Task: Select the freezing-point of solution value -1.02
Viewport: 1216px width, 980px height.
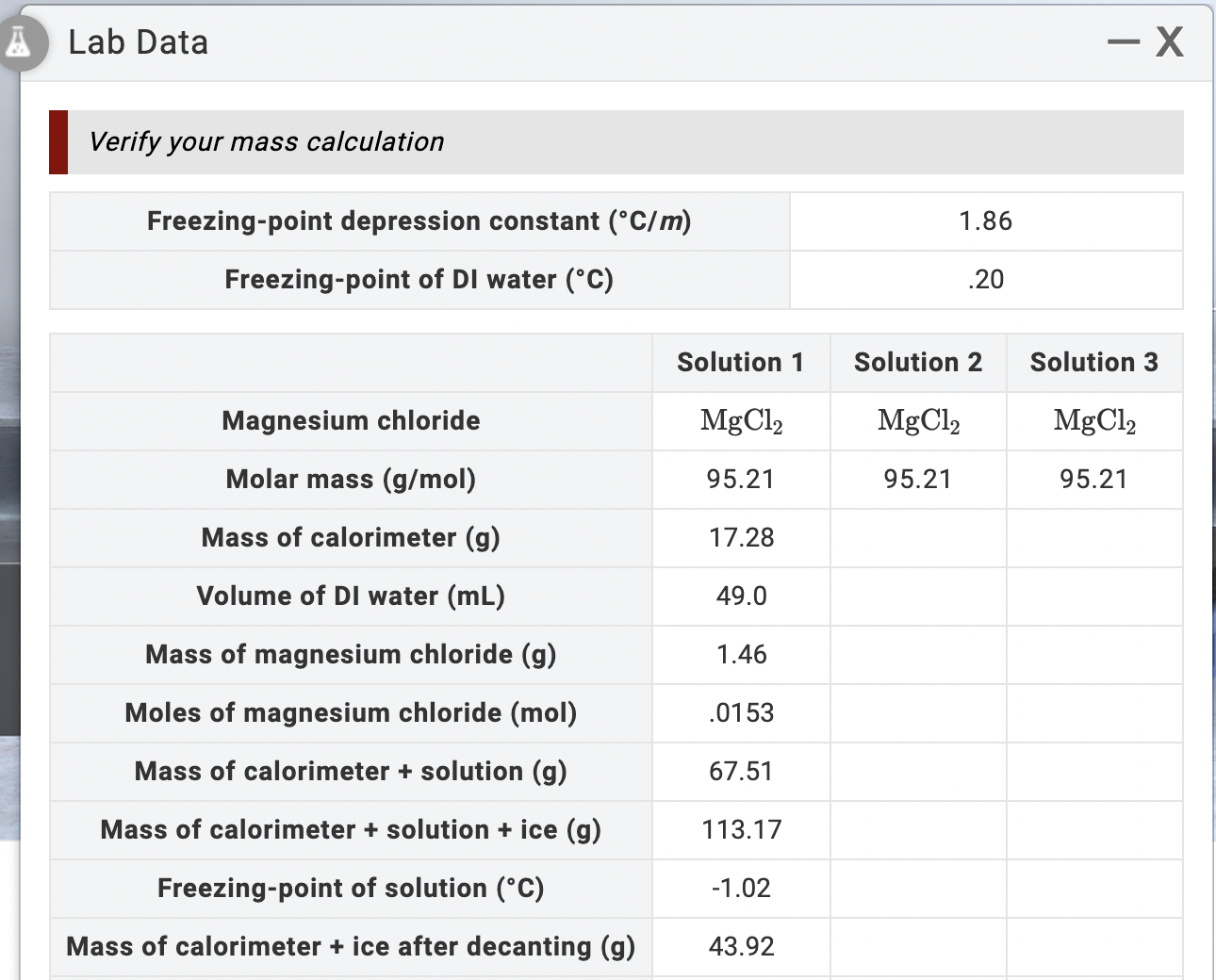Action: click(x=740, y=889)
